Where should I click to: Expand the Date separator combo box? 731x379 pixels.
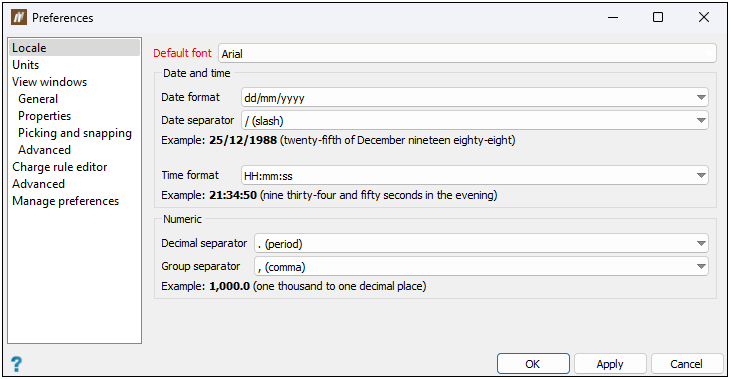[475, 120]
